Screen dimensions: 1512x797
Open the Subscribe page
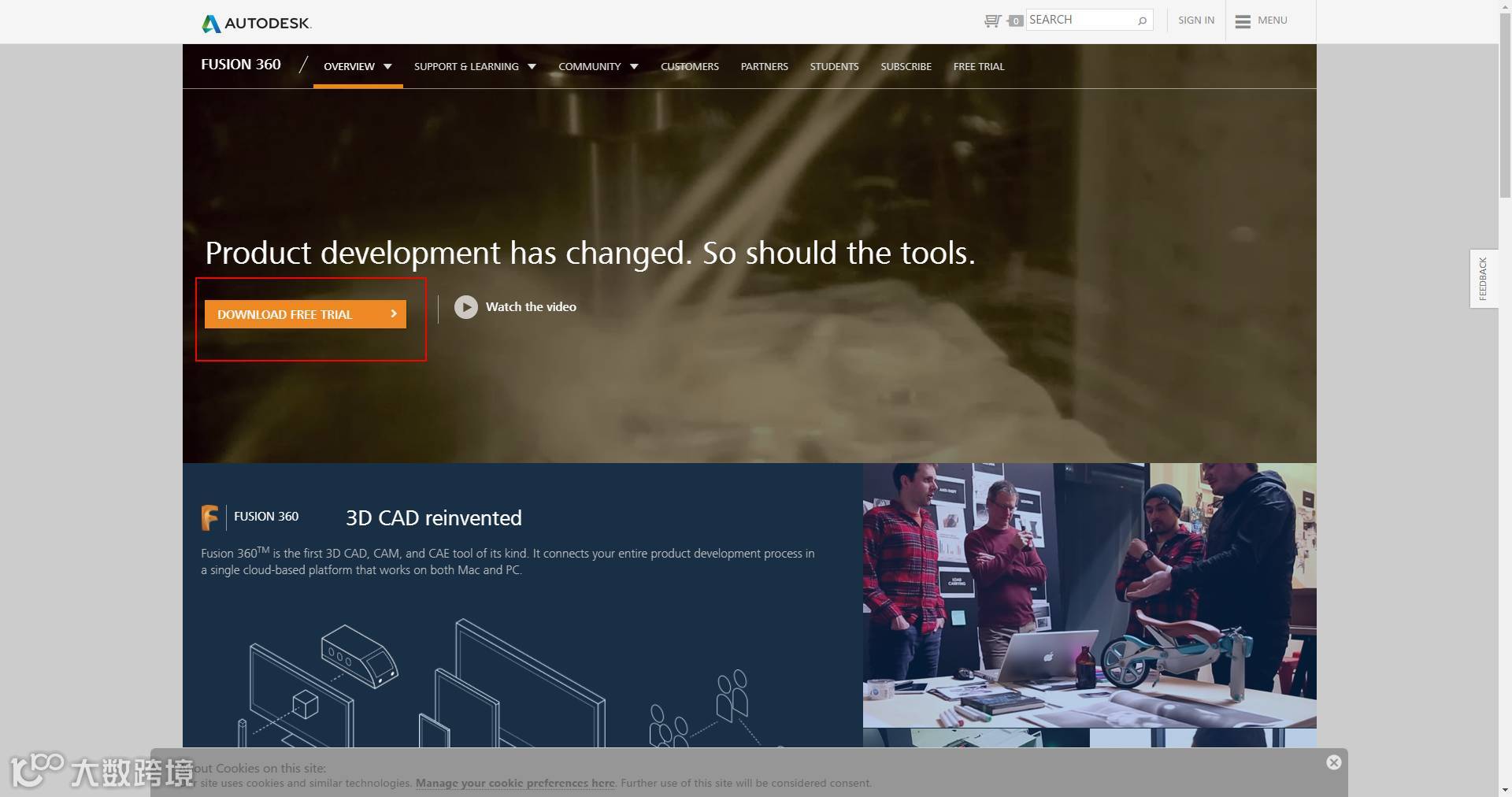[x=906, y=66]
